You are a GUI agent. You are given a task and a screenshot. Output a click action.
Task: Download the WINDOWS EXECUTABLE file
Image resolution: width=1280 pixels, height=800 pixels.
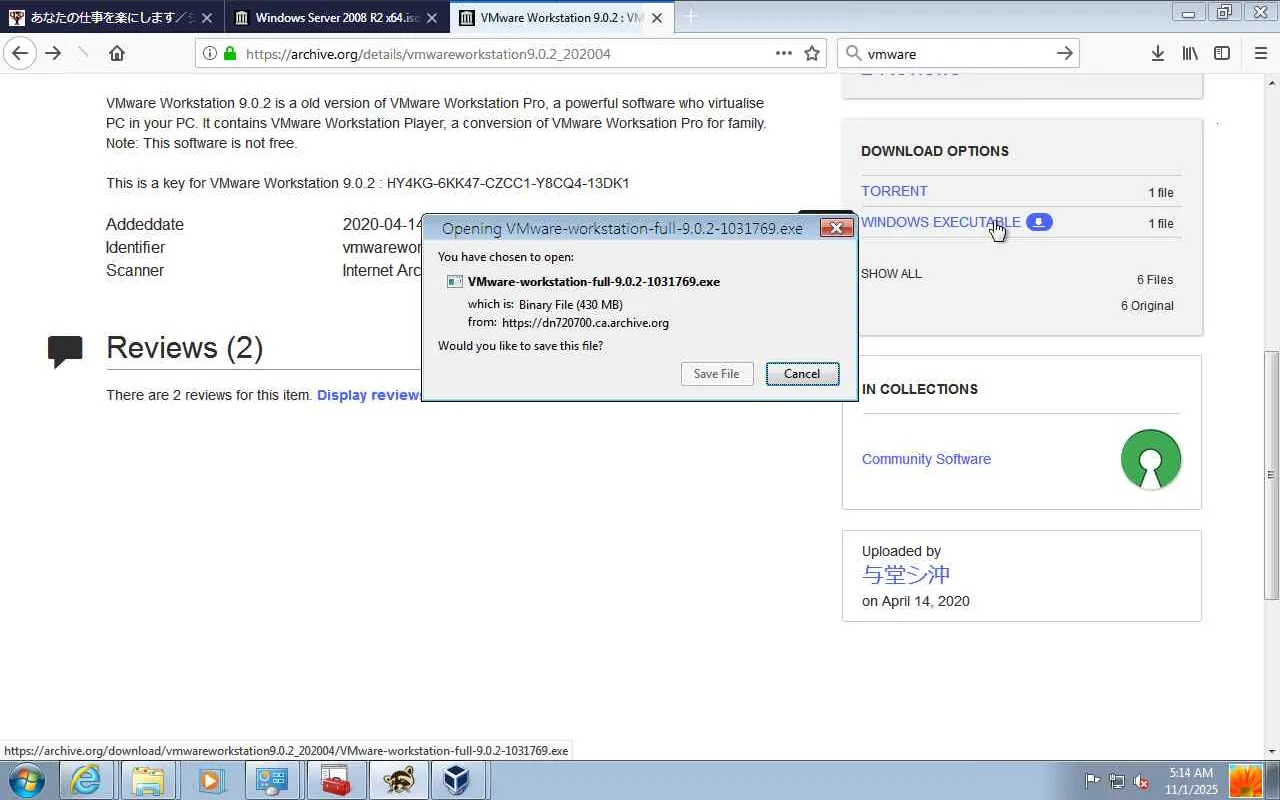click(941, 222)
